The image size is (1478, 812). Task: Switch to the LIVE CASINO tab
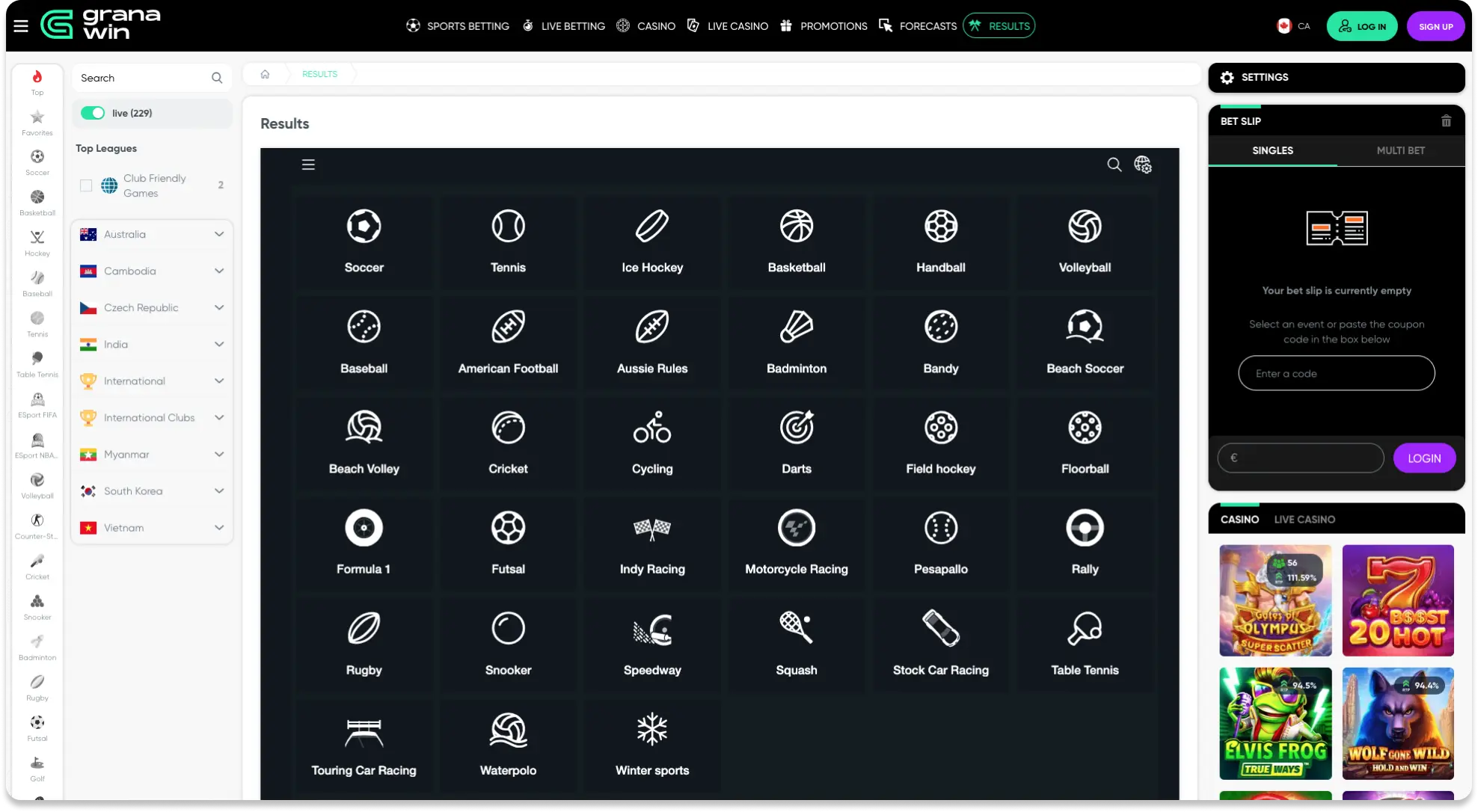[1304, 520]
